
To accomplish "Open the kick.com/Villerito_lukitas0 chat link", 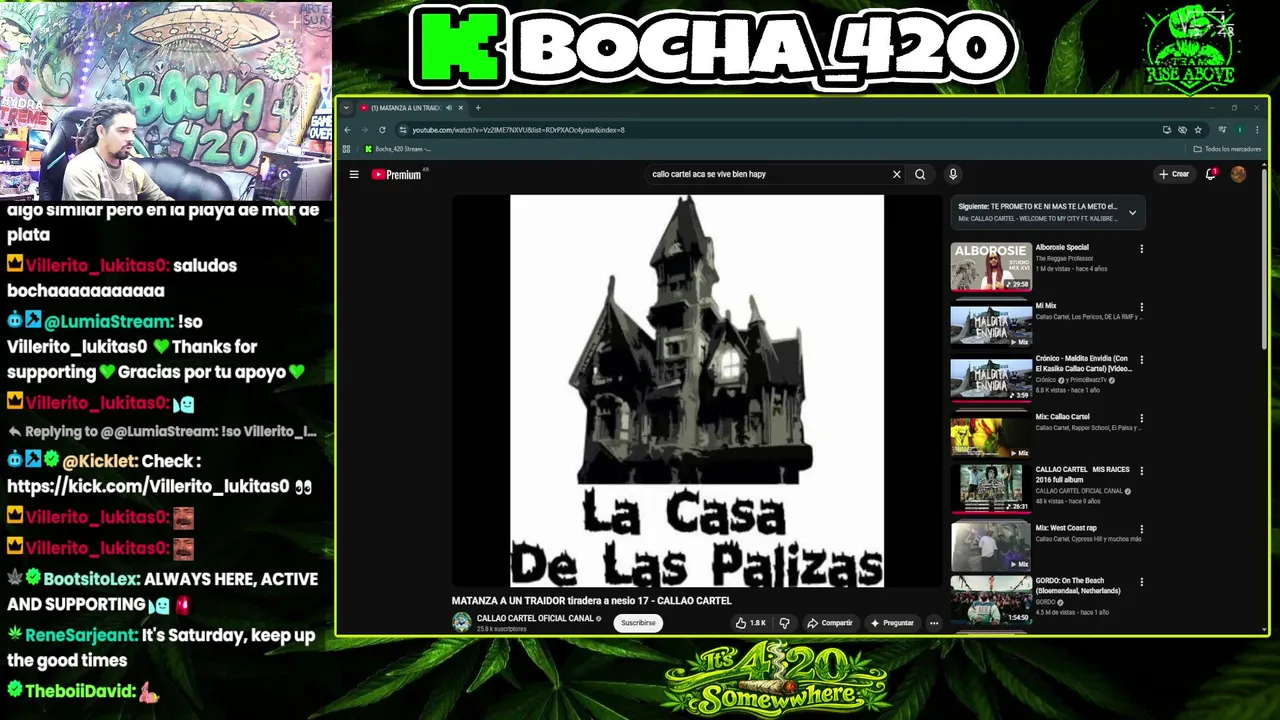I will click(150, 487).
